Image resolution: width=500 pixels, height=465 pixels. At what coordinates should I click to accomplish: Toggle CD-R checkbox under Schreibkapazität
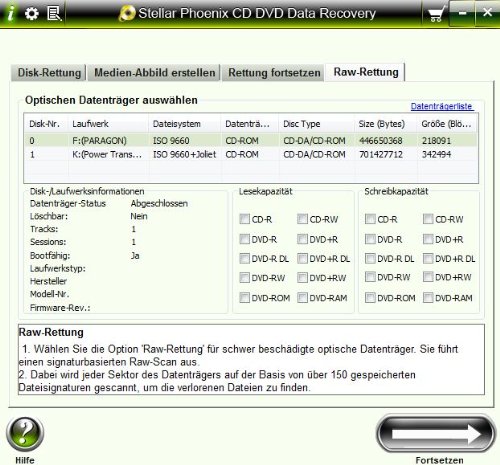point(370,219)
